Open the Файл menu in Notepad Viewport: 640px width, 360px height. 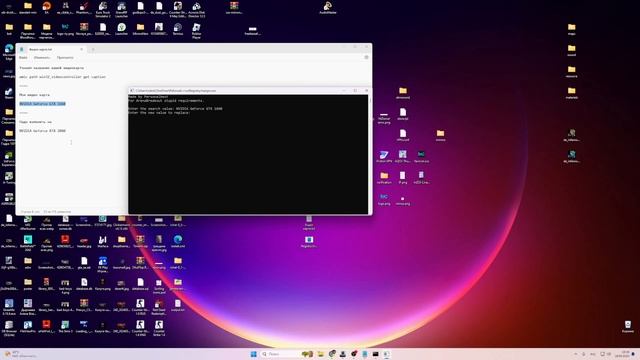coord(23,58)
